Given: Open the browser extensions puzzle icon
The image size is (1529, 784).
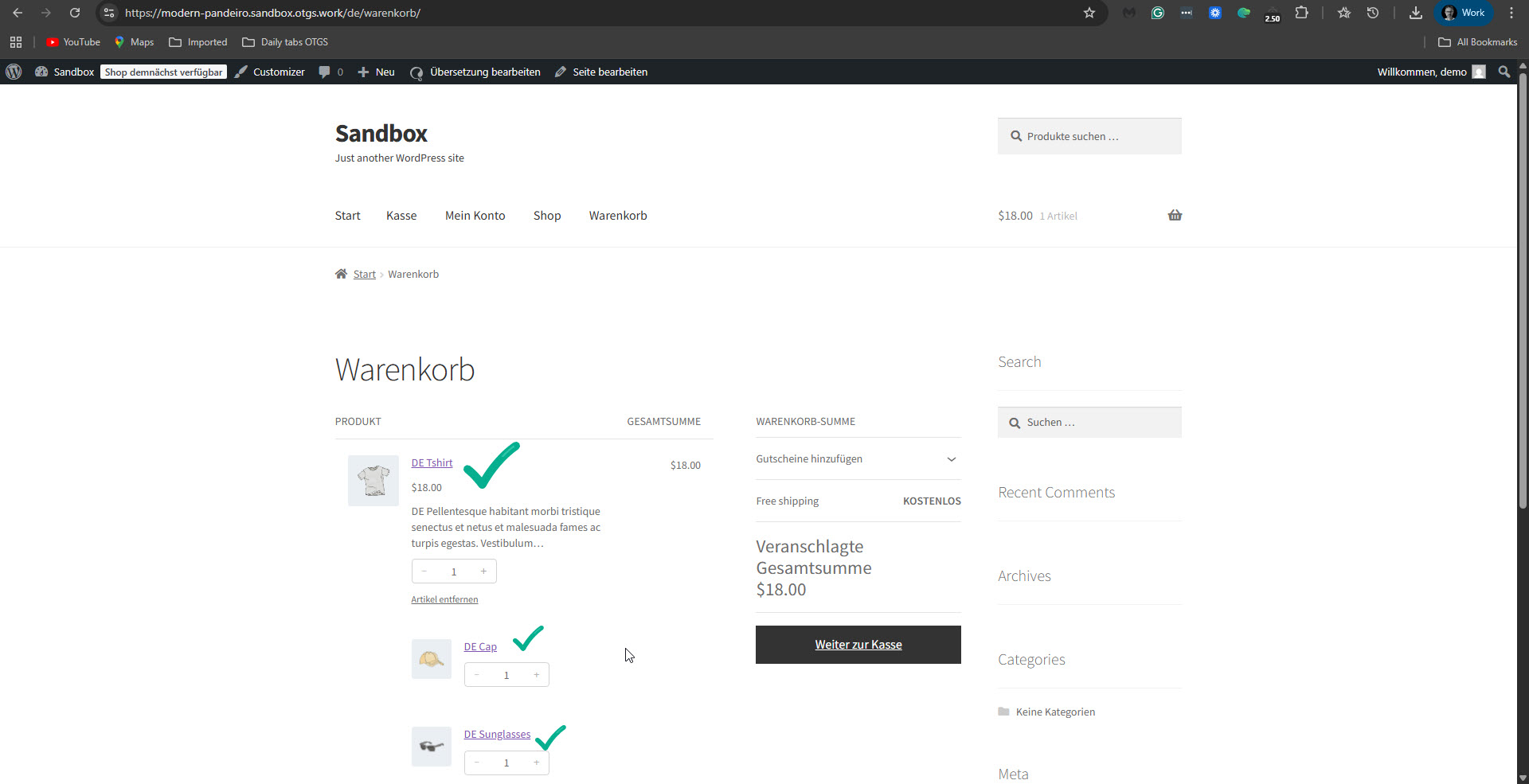Looking at the screenshot, I should (x=1301, y=13).
